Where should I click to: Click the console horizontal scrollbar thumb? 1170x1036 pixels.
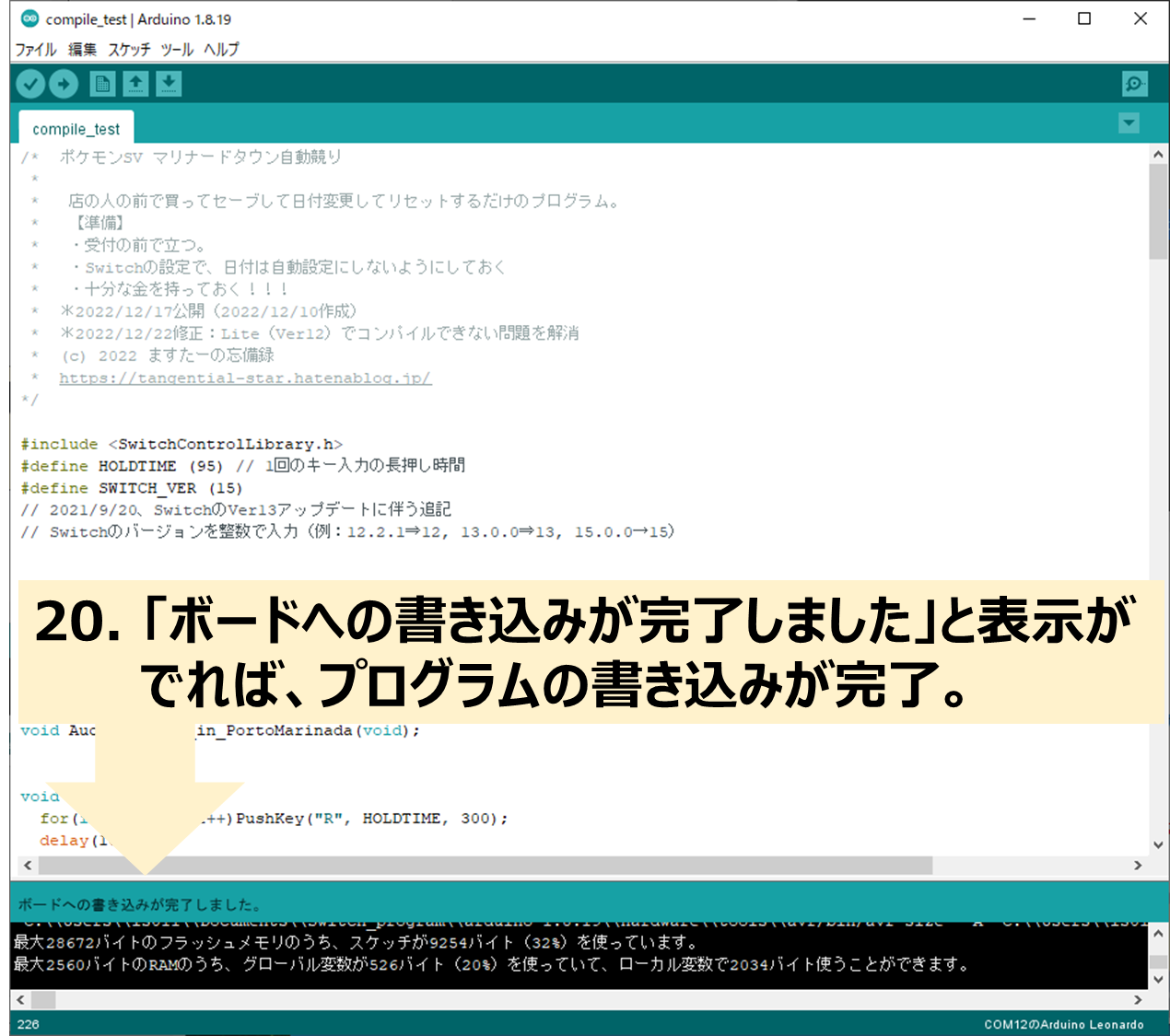pyautogui.click(x=43, y=1000)
